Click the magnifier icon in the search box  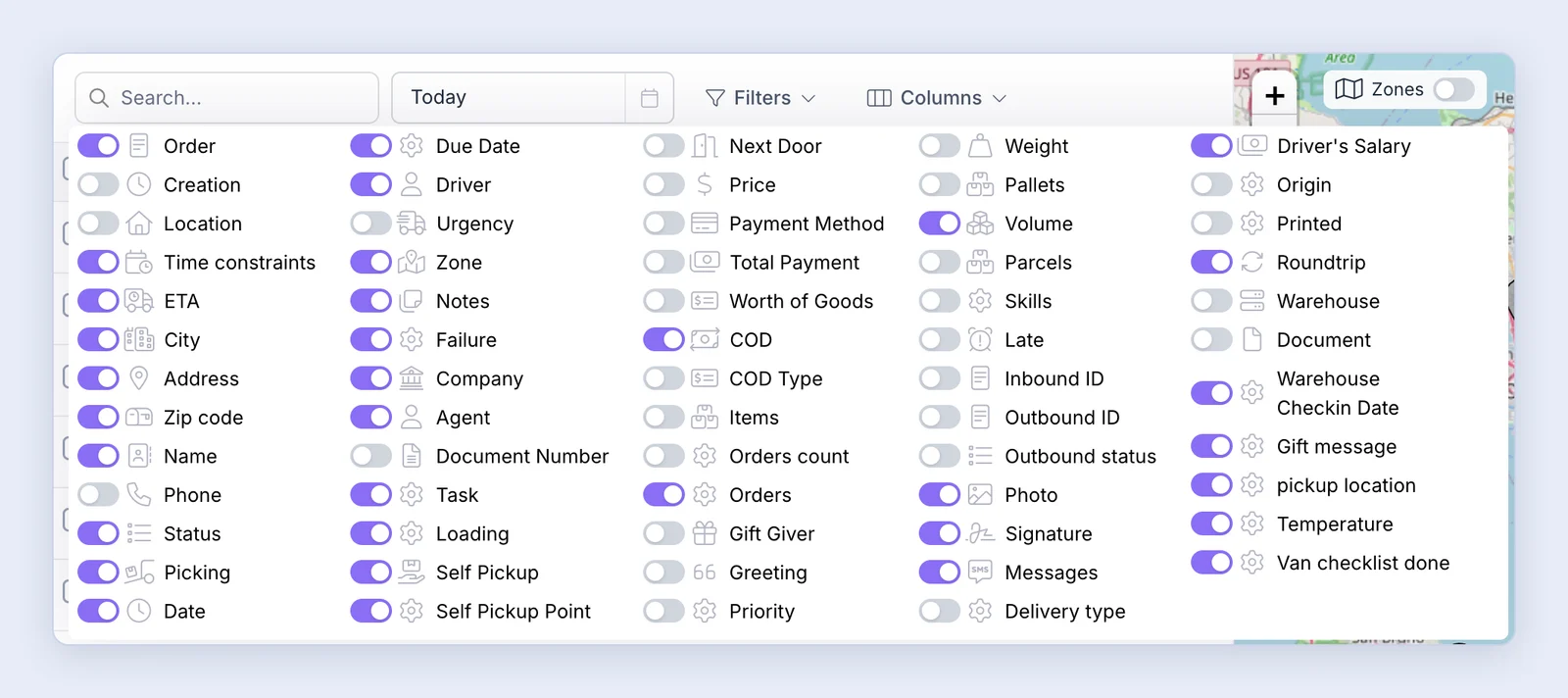click(99, 98)
